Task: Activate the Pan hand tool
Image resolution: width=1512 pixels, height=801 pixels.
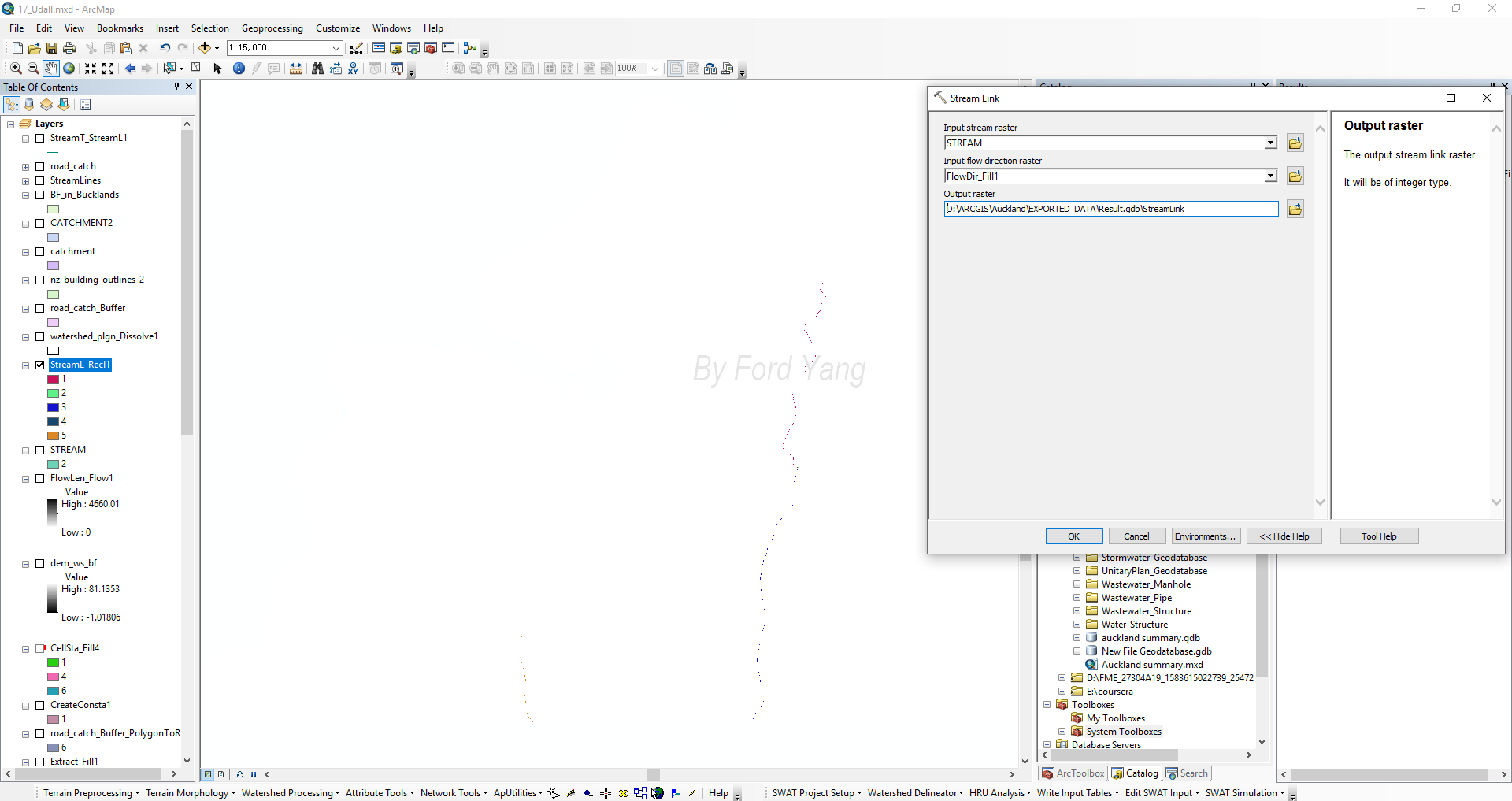Action: (51, 69)
